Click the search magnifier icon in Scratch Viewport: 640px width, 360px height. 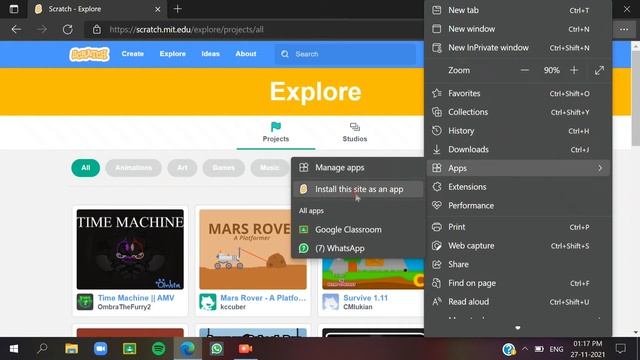[x=285, y=54]
